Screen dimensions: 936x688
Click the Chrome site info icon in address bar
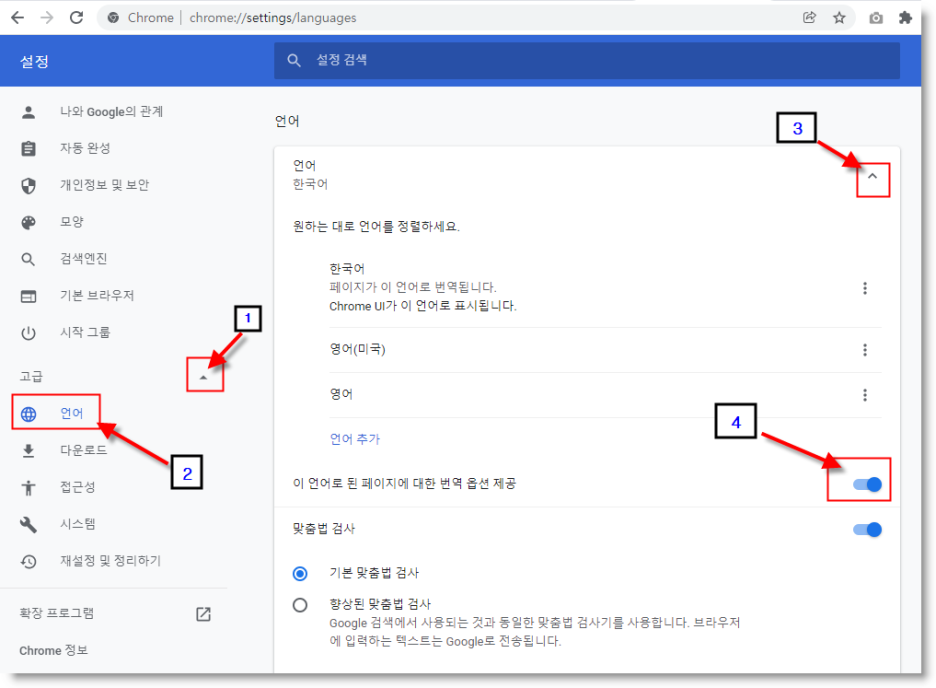(x=113, y=18)
